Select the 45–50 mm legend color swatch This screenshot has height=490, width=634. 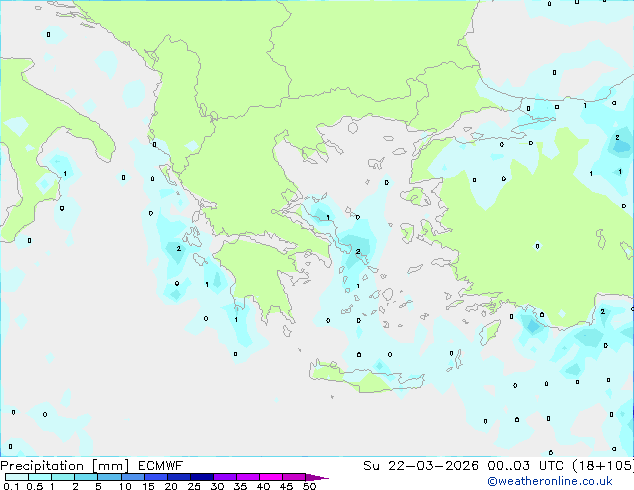294,477
